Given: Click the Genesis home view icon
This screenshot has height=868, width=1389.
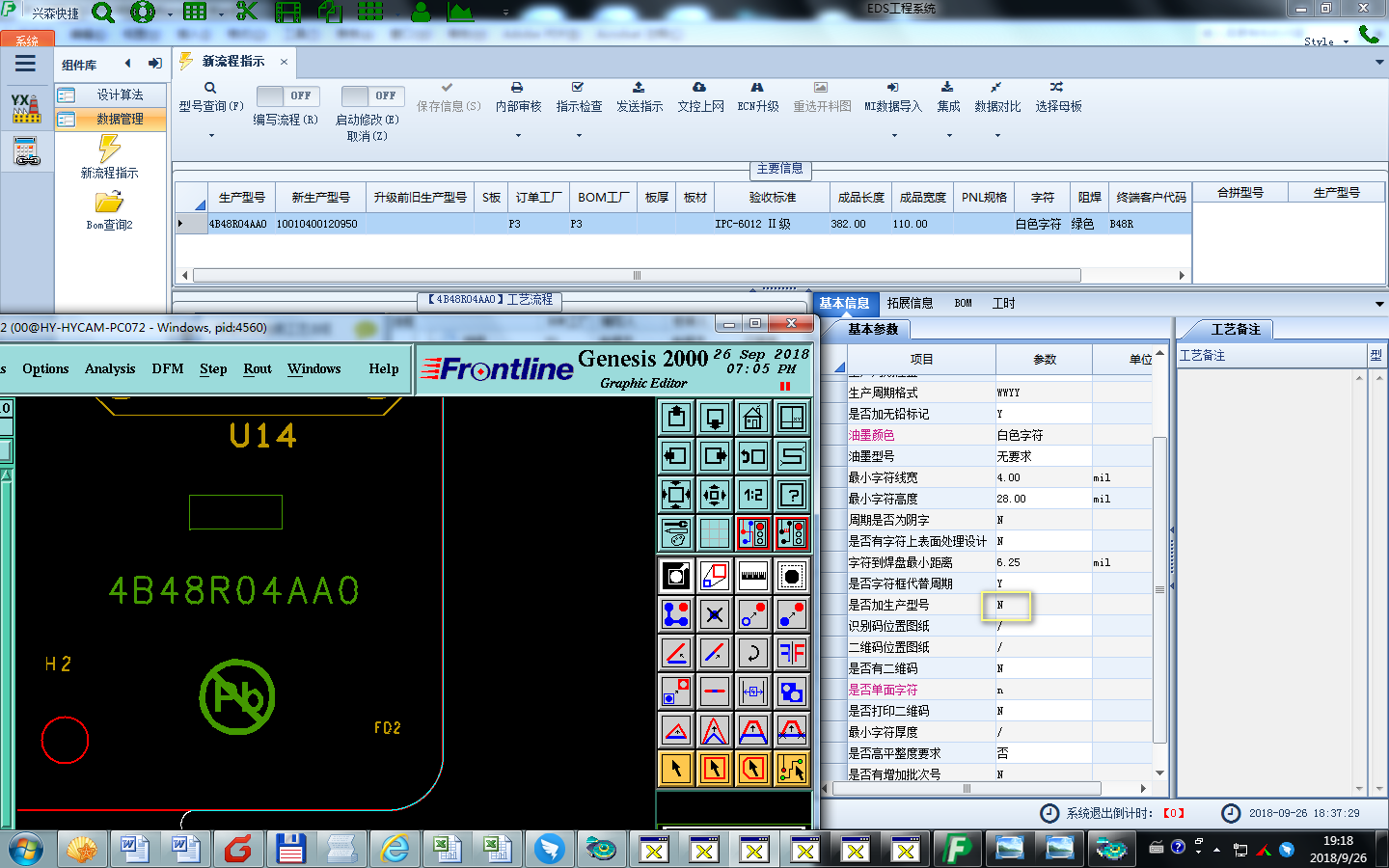Looking at the screenshot, I should pyautogui.click(x=752, y=418).
